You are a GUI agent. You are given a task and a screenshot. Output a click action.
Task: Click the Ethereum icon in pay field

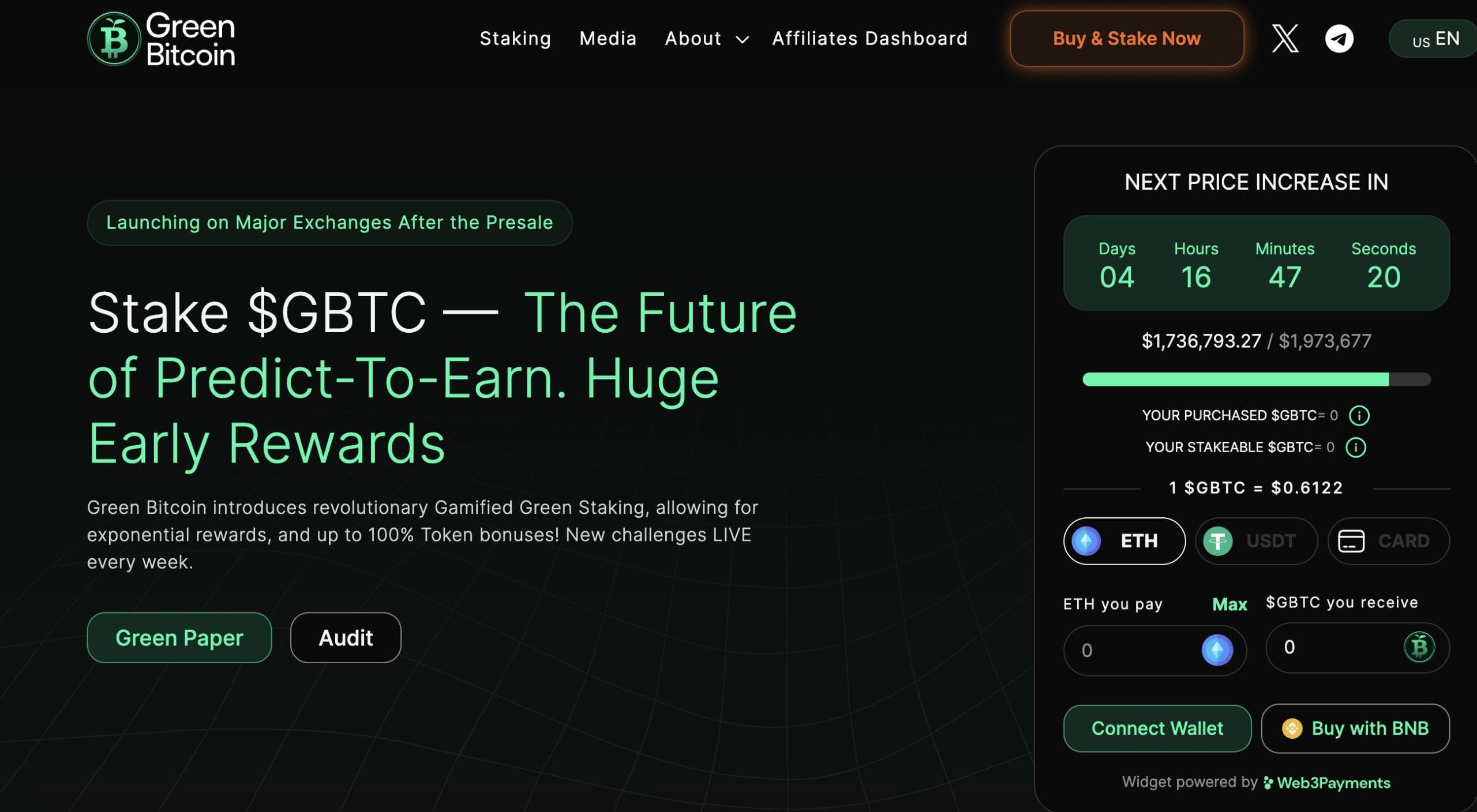[x=1217, y=650]
